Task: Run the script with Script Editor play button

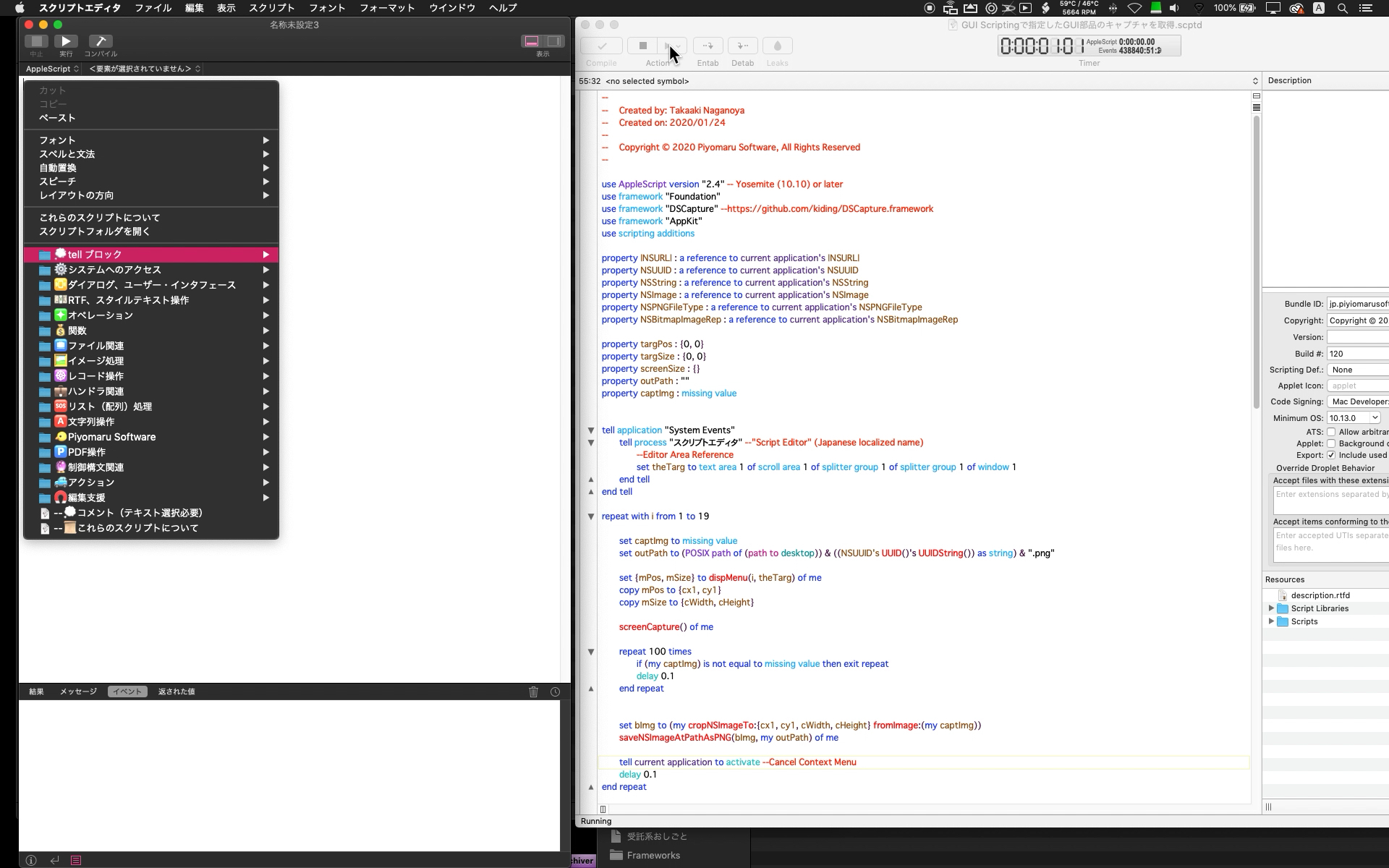Action: coord(66,41)
